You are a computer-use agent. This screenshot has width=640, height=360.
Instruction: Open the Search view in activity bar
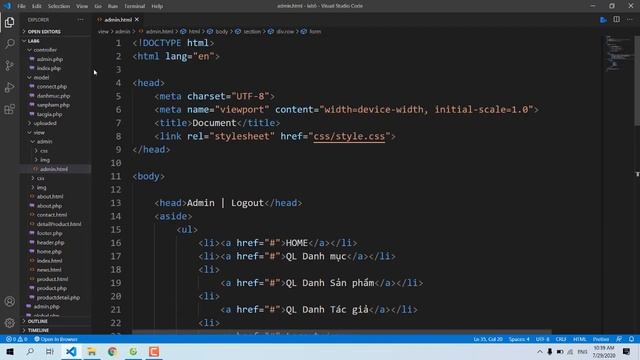pos(9,43)
